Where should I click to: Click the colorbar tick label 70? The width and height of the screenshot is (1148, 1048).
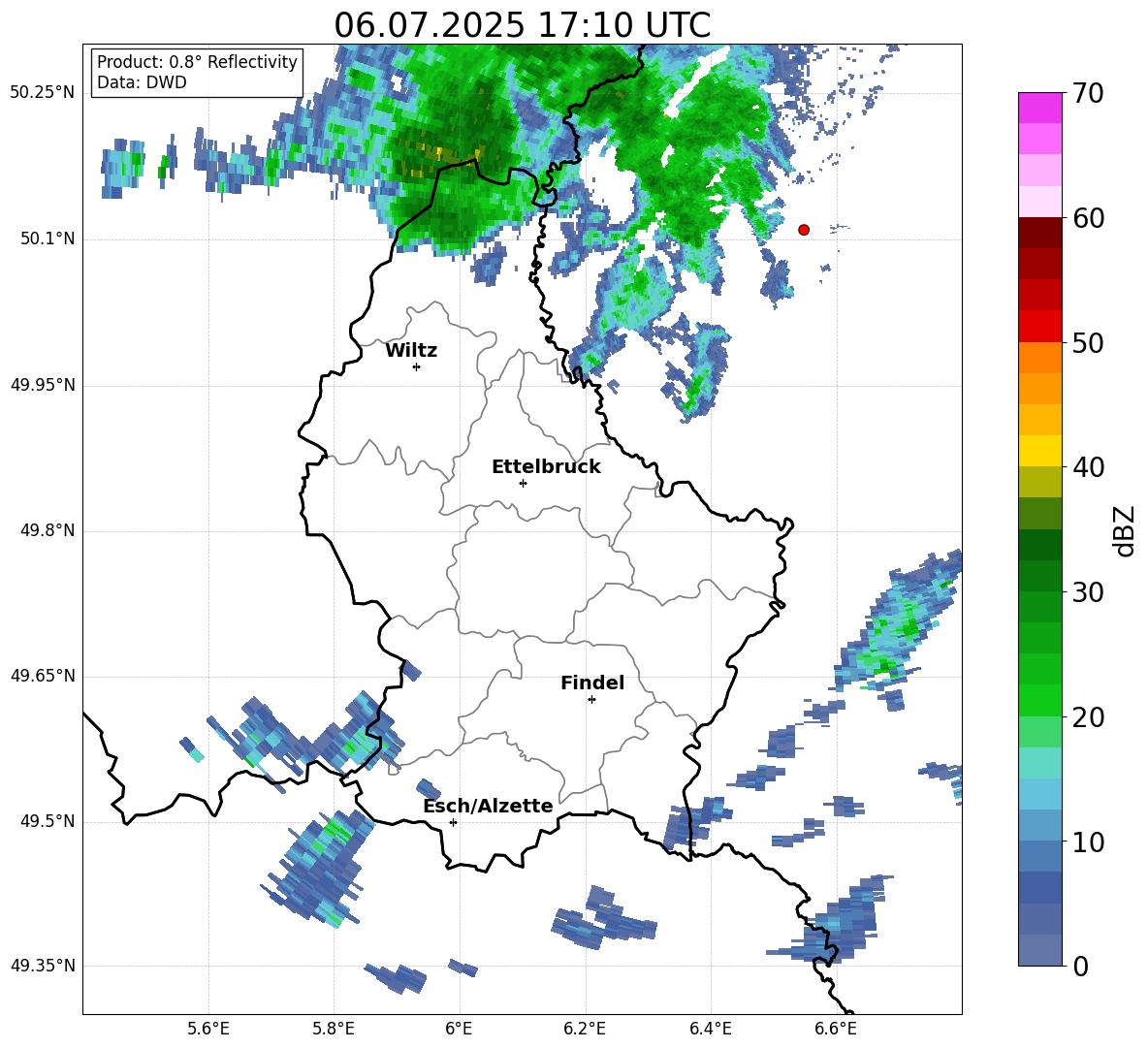click(x=1088, y=93)
